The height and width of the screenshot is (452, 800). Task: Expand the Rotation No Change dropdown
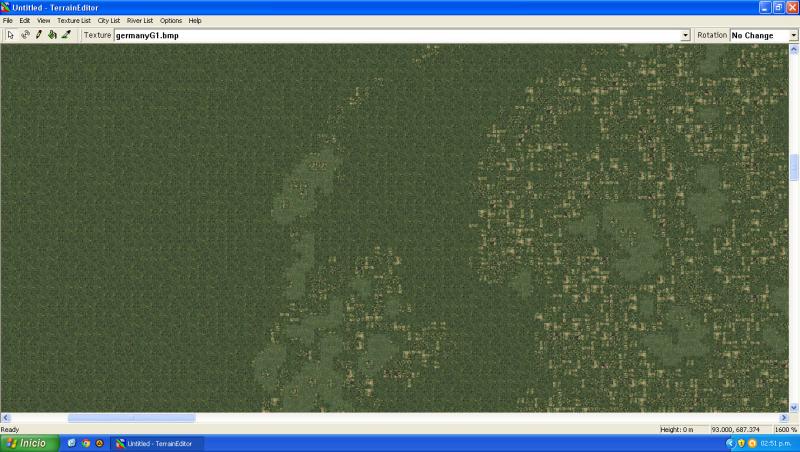click(x=793, y=35)
